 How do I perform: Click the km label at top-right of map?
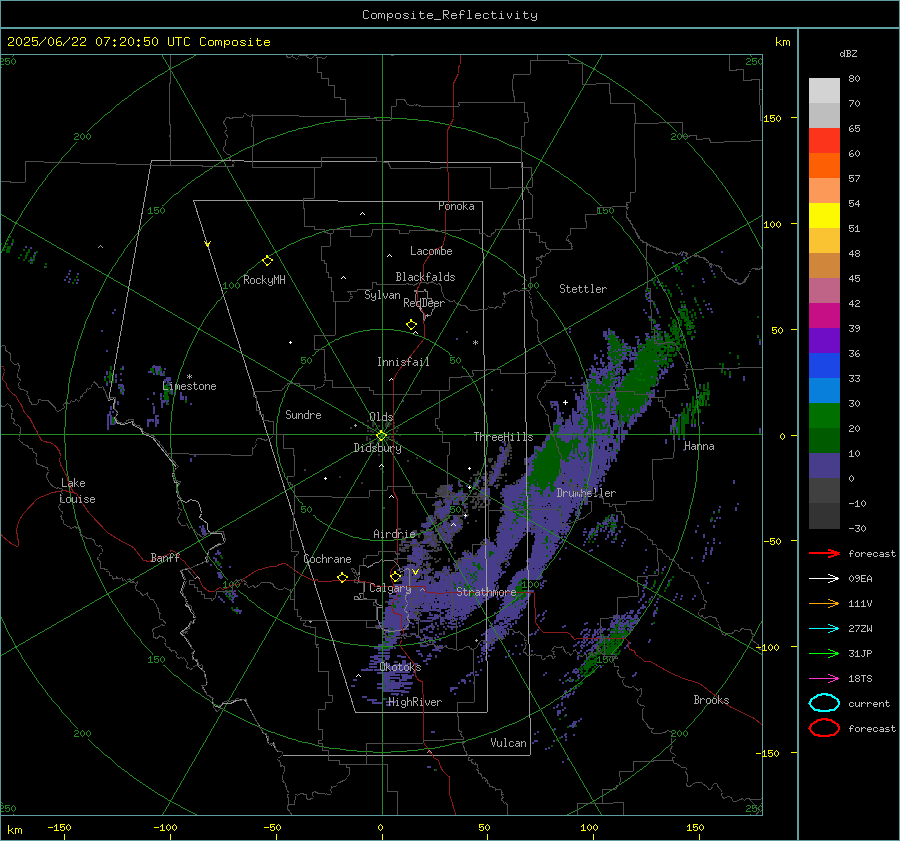coord(782,42)
